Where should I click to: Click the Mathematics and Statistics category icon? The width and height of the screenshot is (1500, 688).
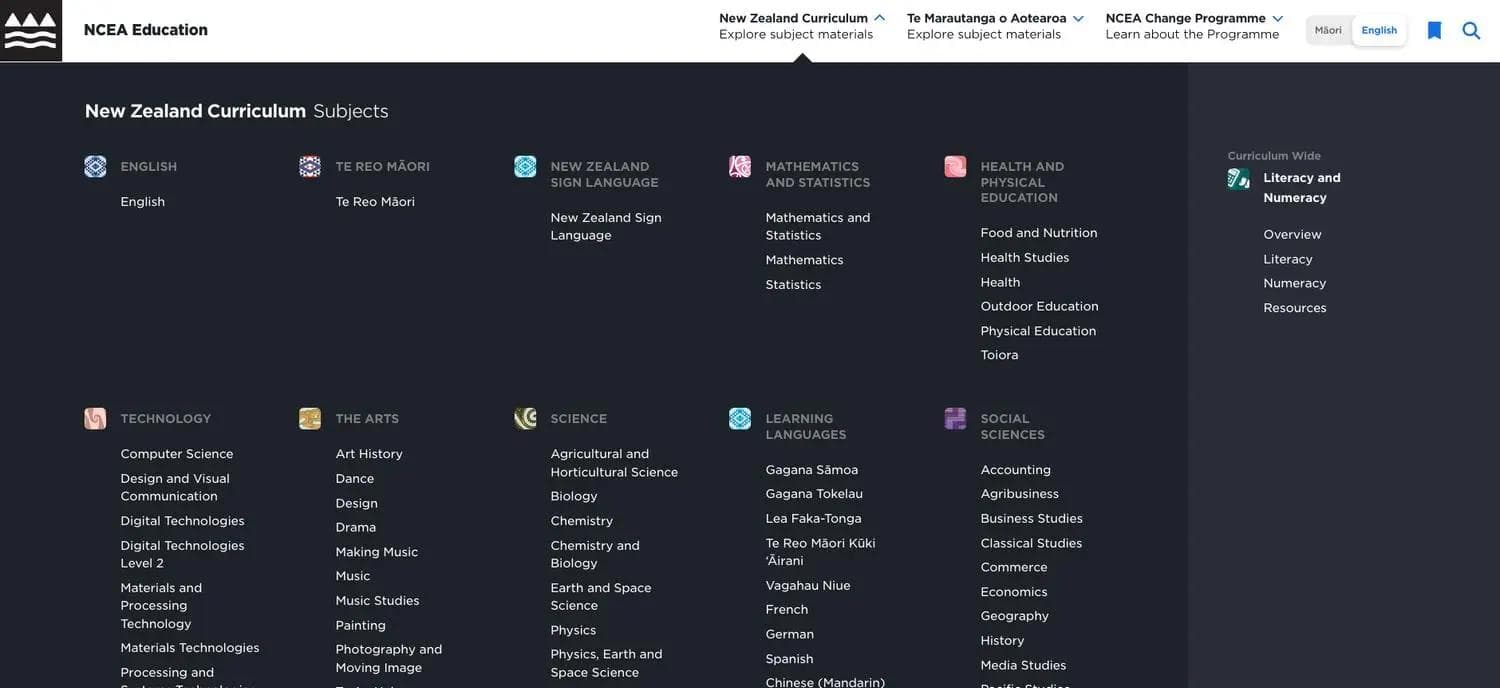(740, 167)
